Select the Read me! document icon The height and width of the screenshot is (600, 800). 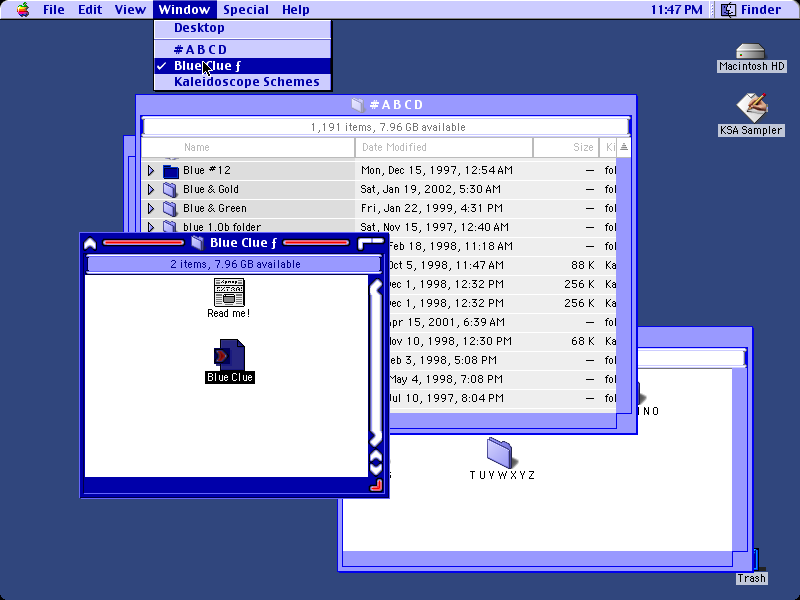click(229, 292)
